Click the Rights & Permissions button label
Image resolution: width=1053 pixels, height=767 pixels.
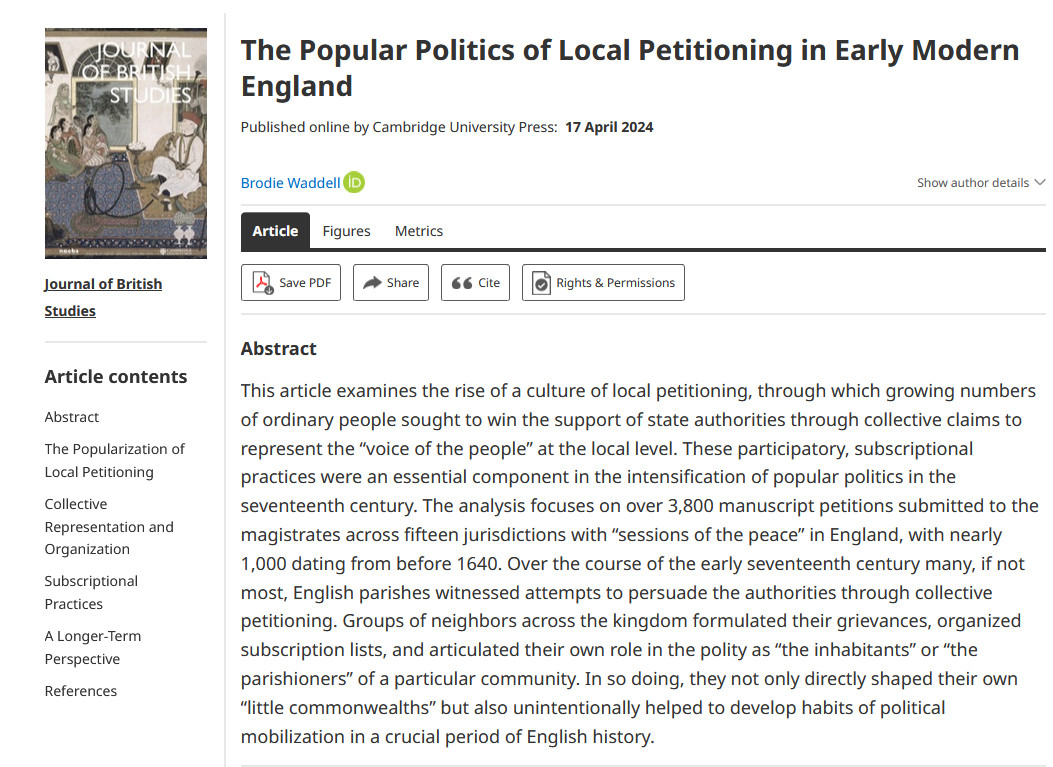point(615,283)
